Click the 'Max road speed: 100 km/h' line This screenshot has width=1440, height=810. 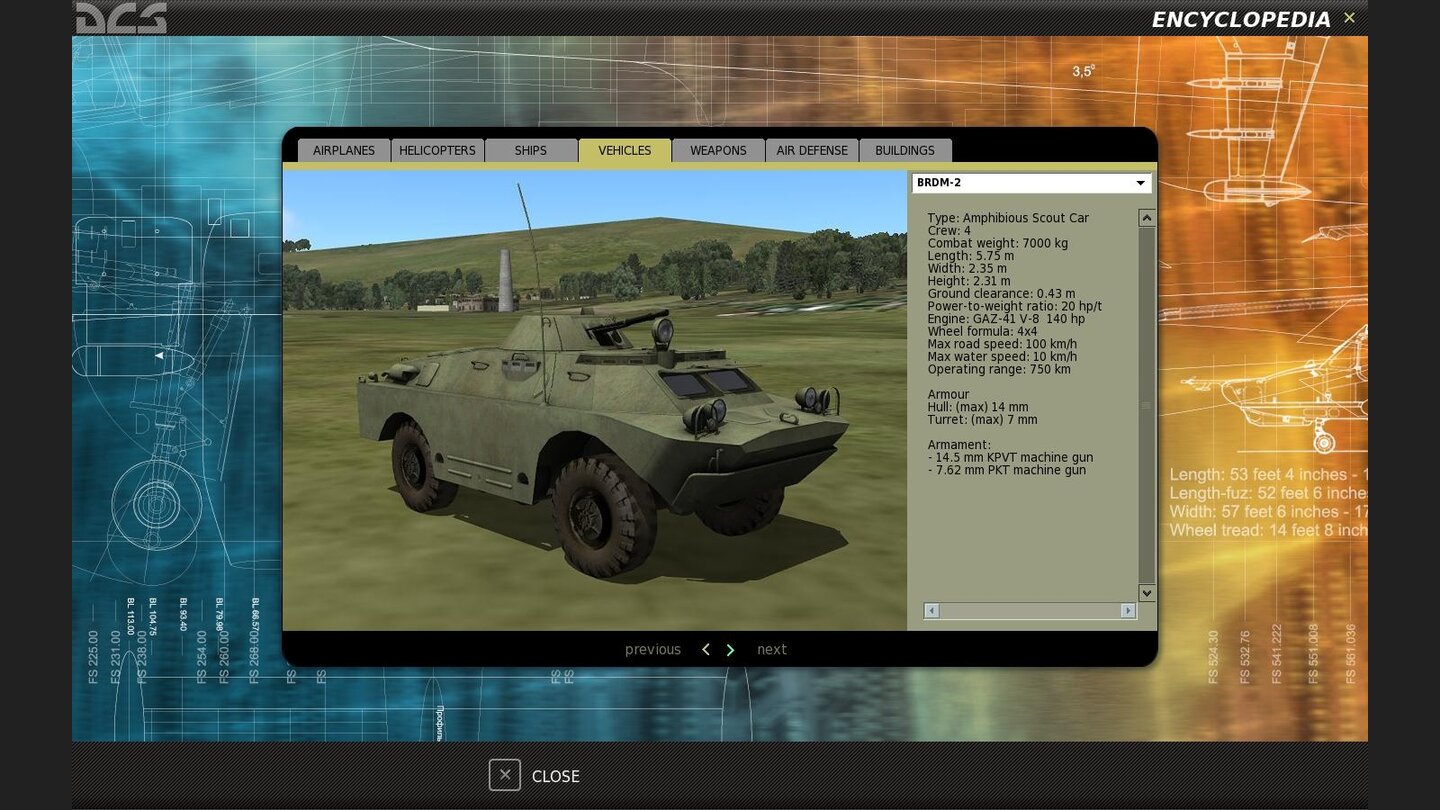pyautogui.click(x=1002, y=344)
